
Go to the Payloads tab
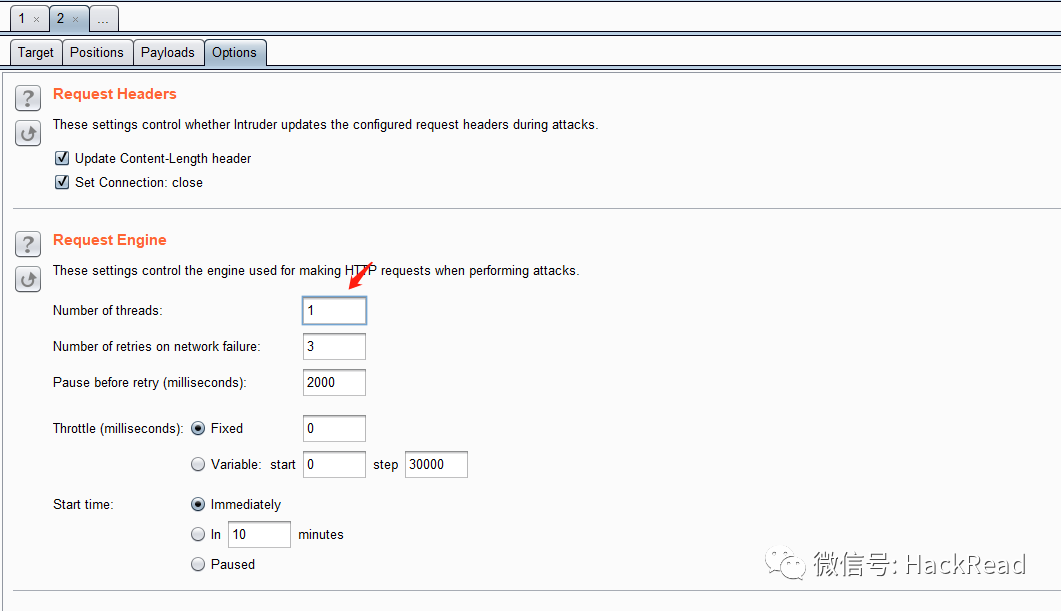point(168,53)
